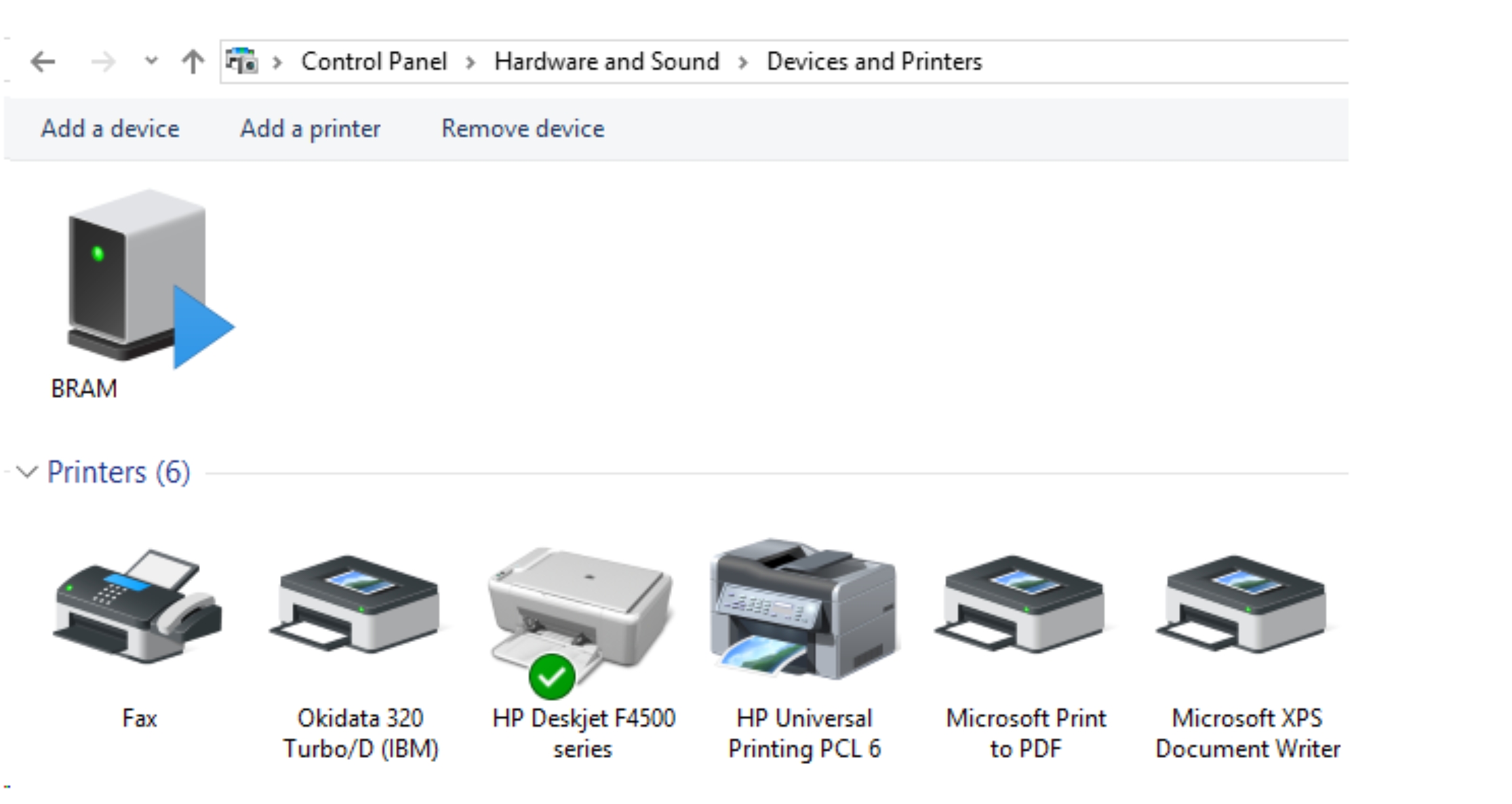Click Microsoft XPS Document Writer label
This screenshot has width=1512, height=804.
pos(1248,733)
